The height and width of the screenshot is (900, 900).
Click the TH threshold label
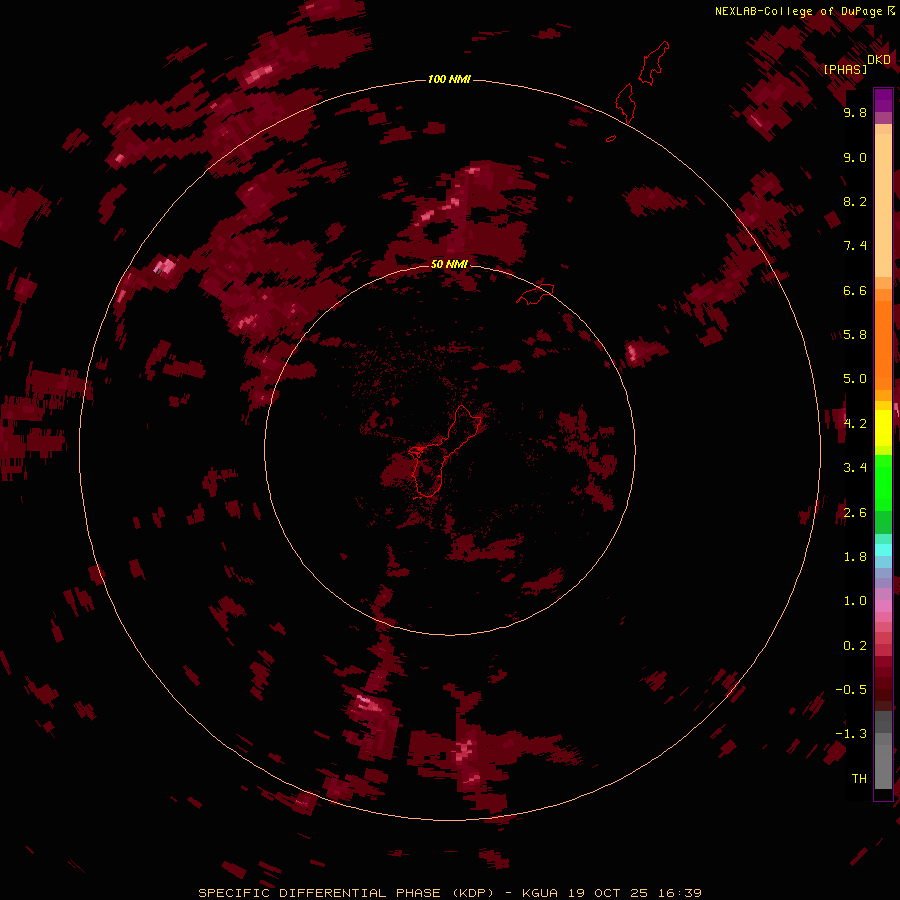pyautogui.click(x=859, y=779)
